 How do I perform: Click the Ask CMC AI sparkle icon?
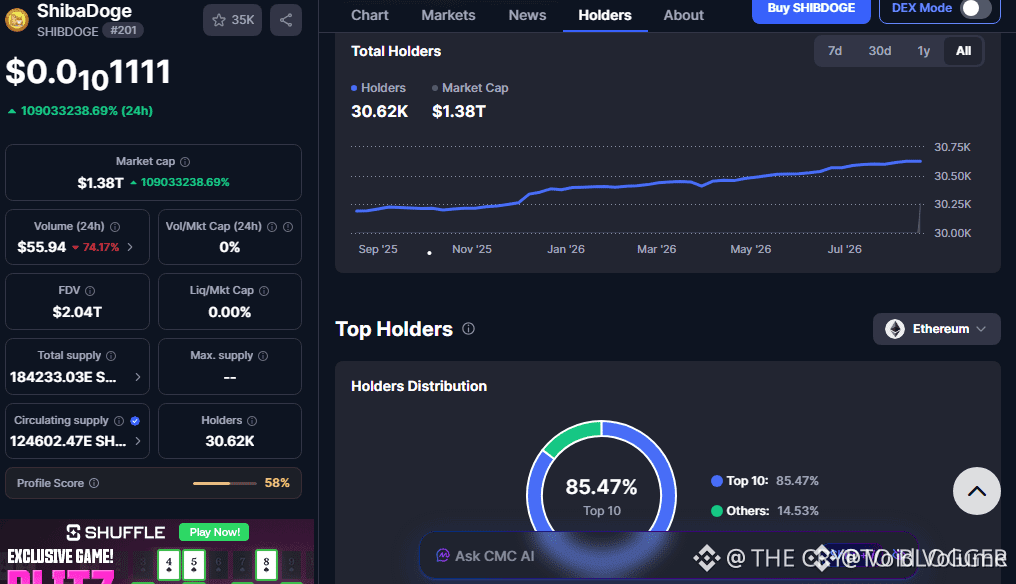(443, 555)
